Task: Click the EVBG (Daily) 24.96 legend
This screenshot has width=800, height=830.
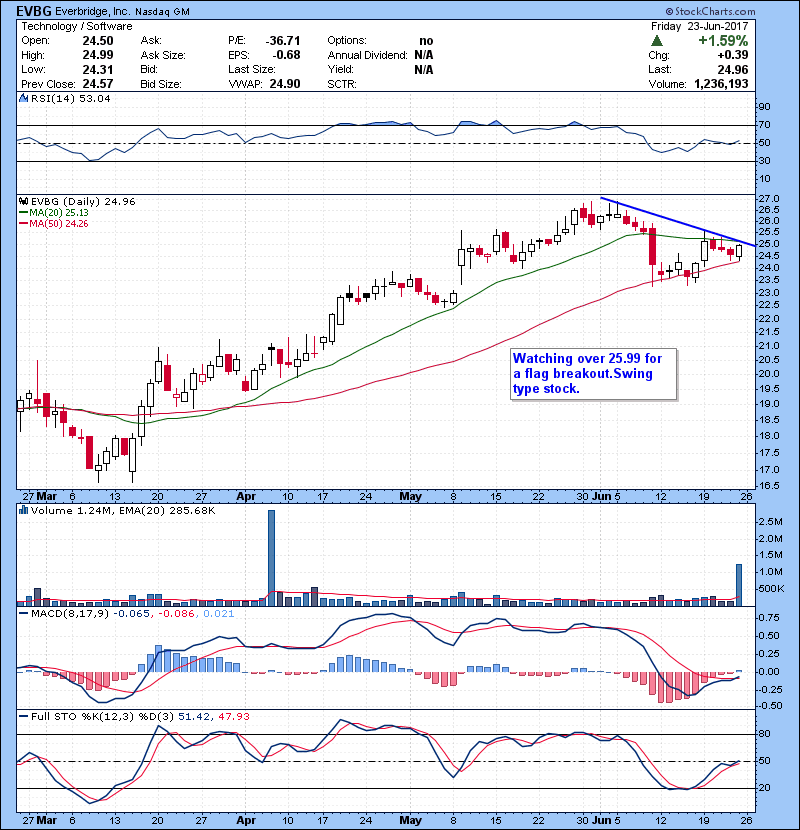Action: 83,201
